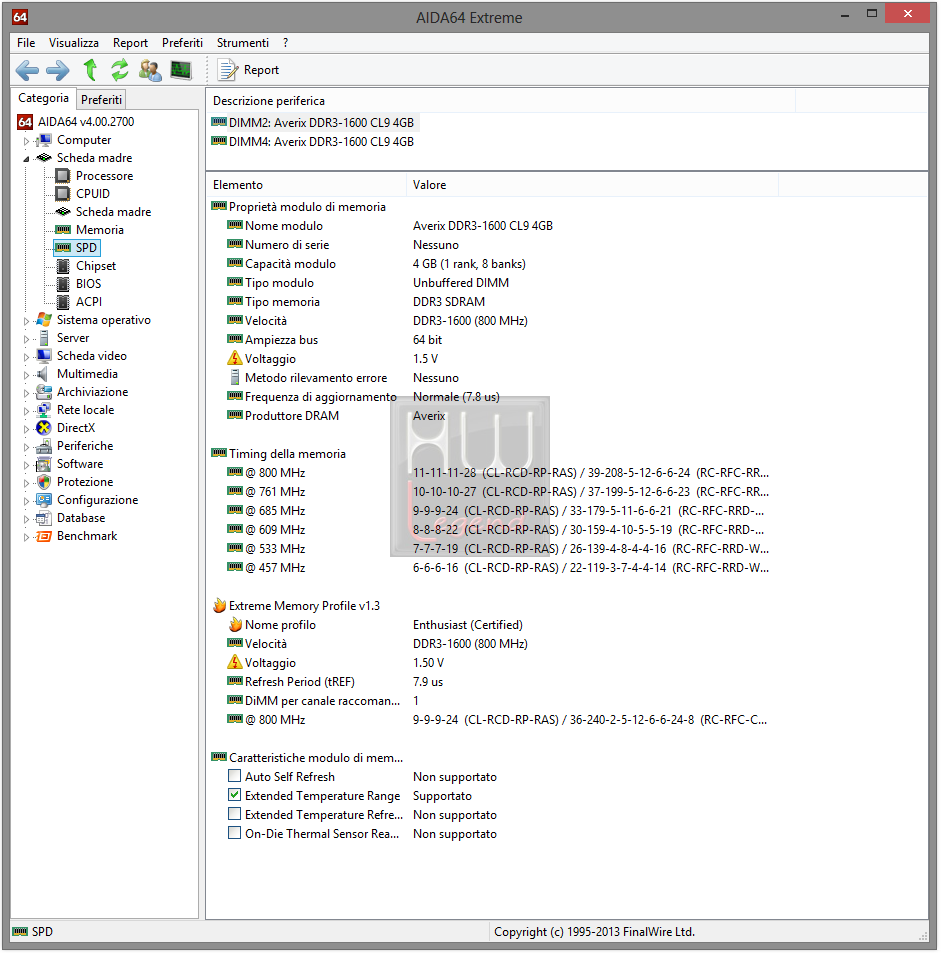Expand the Rete locale node
941x953 pixels.
pyautogui.click(x=26, y=411)
